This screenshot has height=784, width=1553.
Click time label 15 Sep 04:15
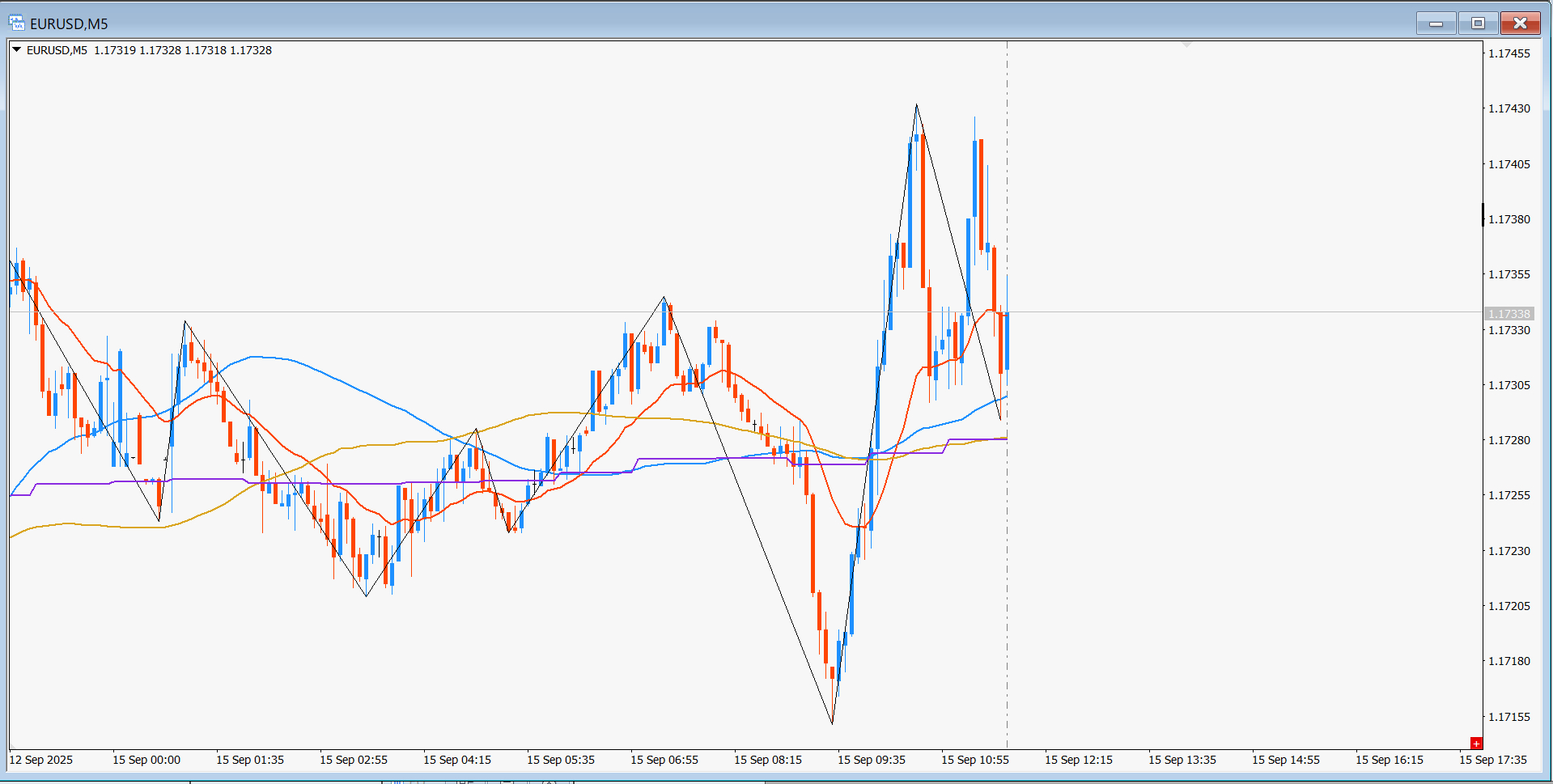coord(457,760)
